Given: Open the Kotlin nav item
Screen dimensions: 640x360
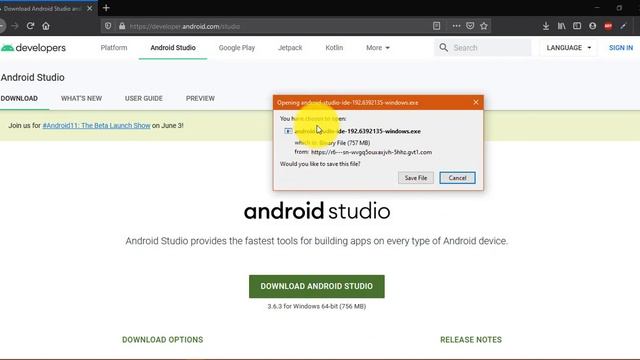Looking at the screenshot, I should [334, 48].
